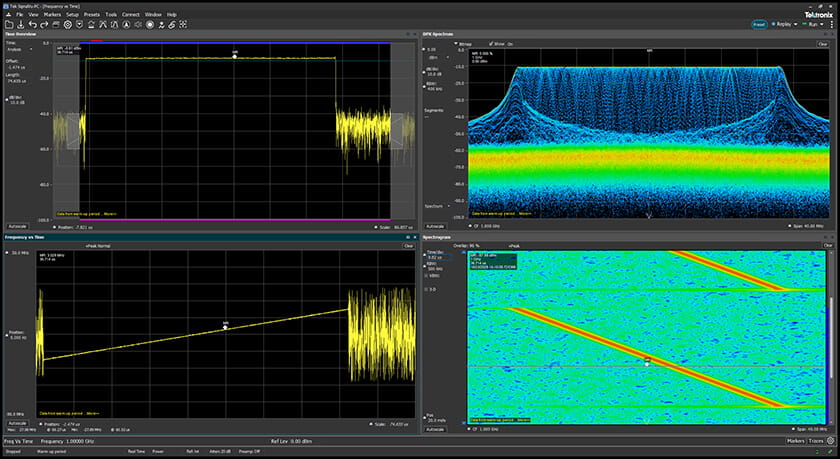Click Autoscale in Frequency vs Time panel
The width and height of the screenshot is (840, 459).
(17, 423)
